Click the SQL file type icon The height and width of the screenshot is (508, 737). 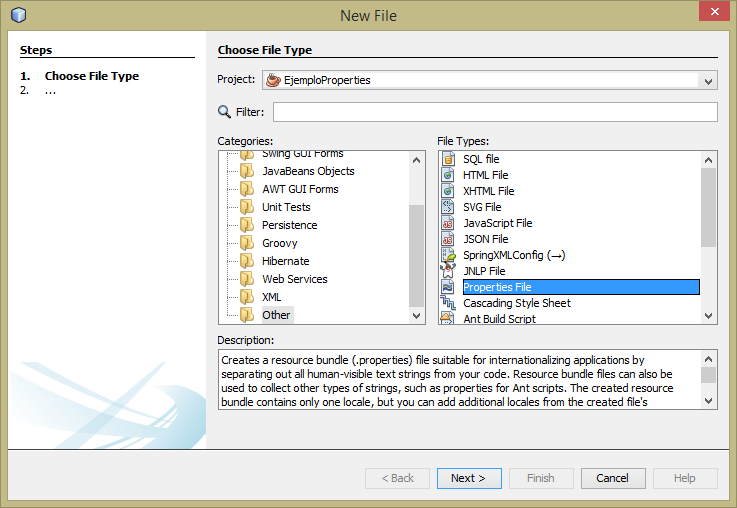tap(448, 159)
